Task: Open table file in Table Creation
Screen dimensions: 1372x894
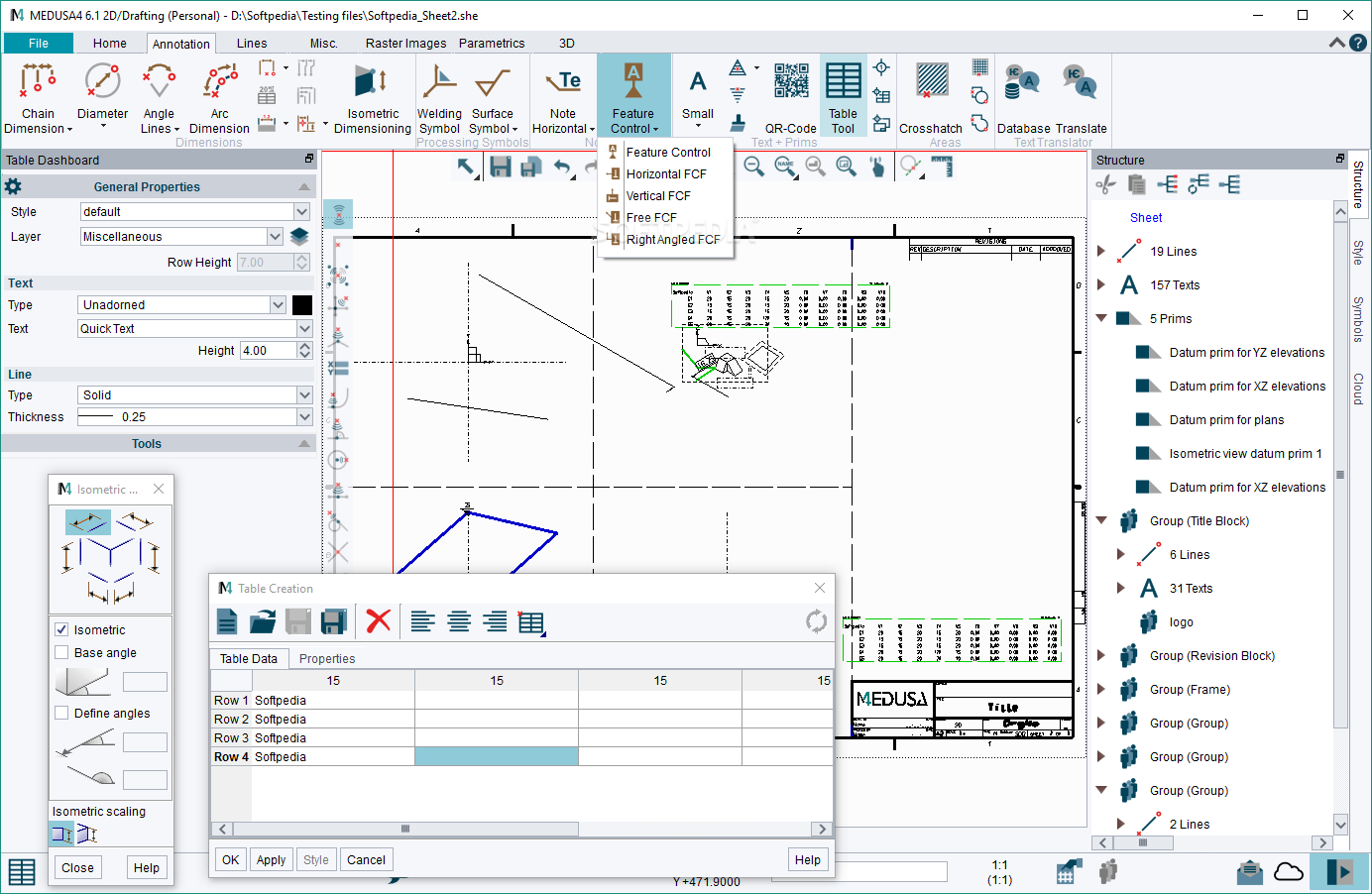Action: [x=263, y=621]
